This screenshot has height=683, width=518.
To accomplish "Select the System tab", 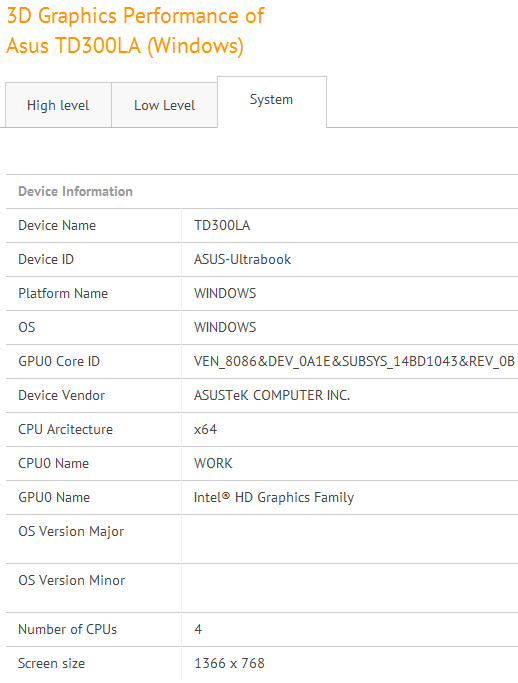I will 271,100.
